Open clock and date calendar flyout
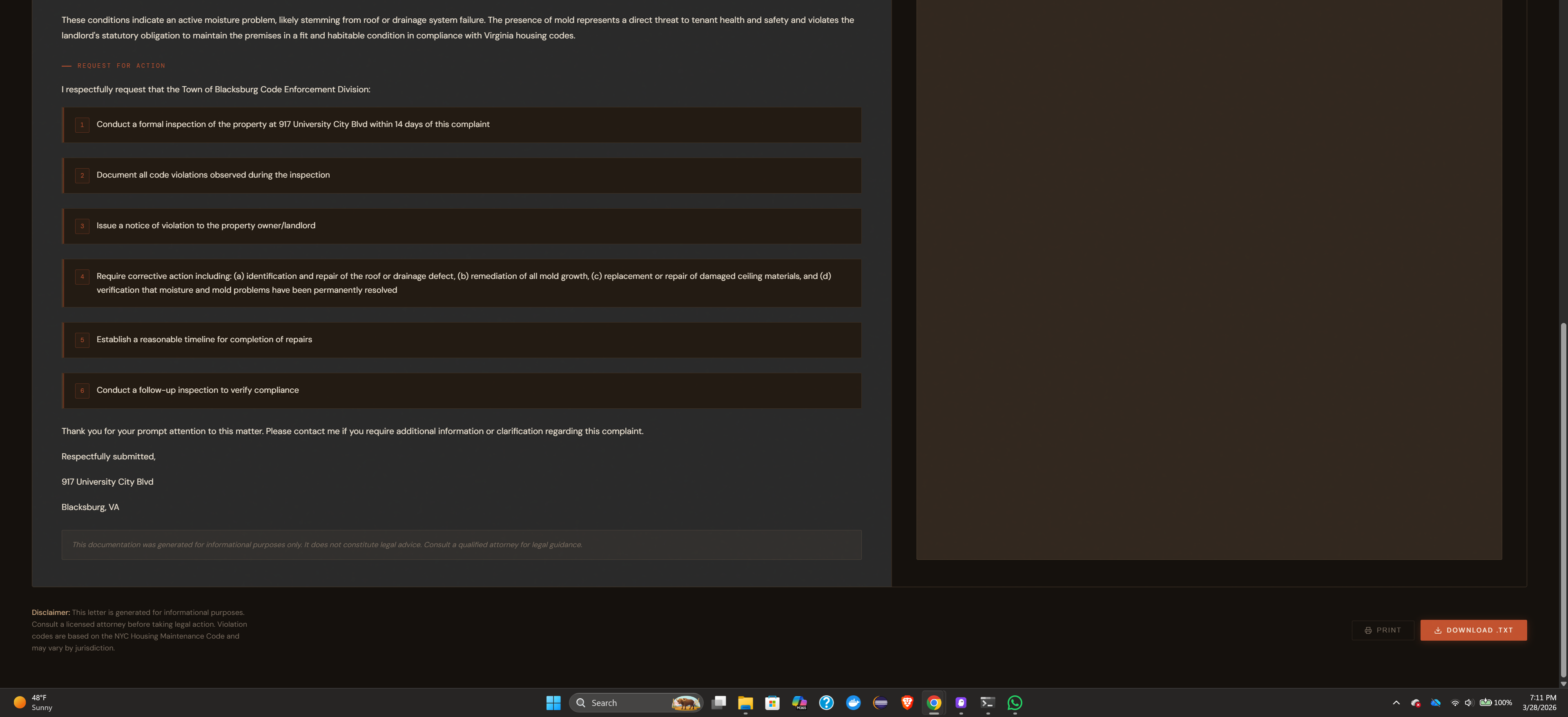 coord(1539,702)
